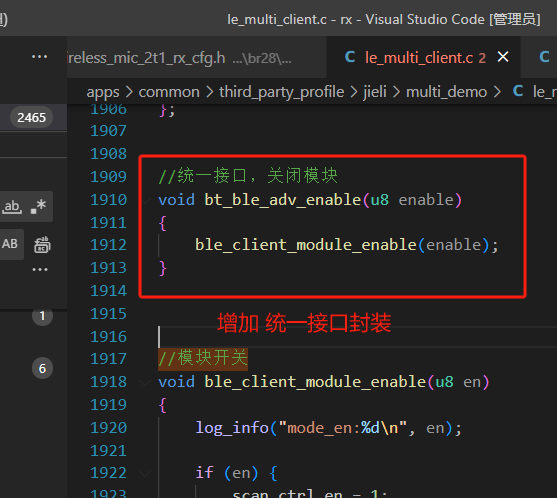Click the //模块开关 comment
The image size is (557, 498).
coord(203,358)
